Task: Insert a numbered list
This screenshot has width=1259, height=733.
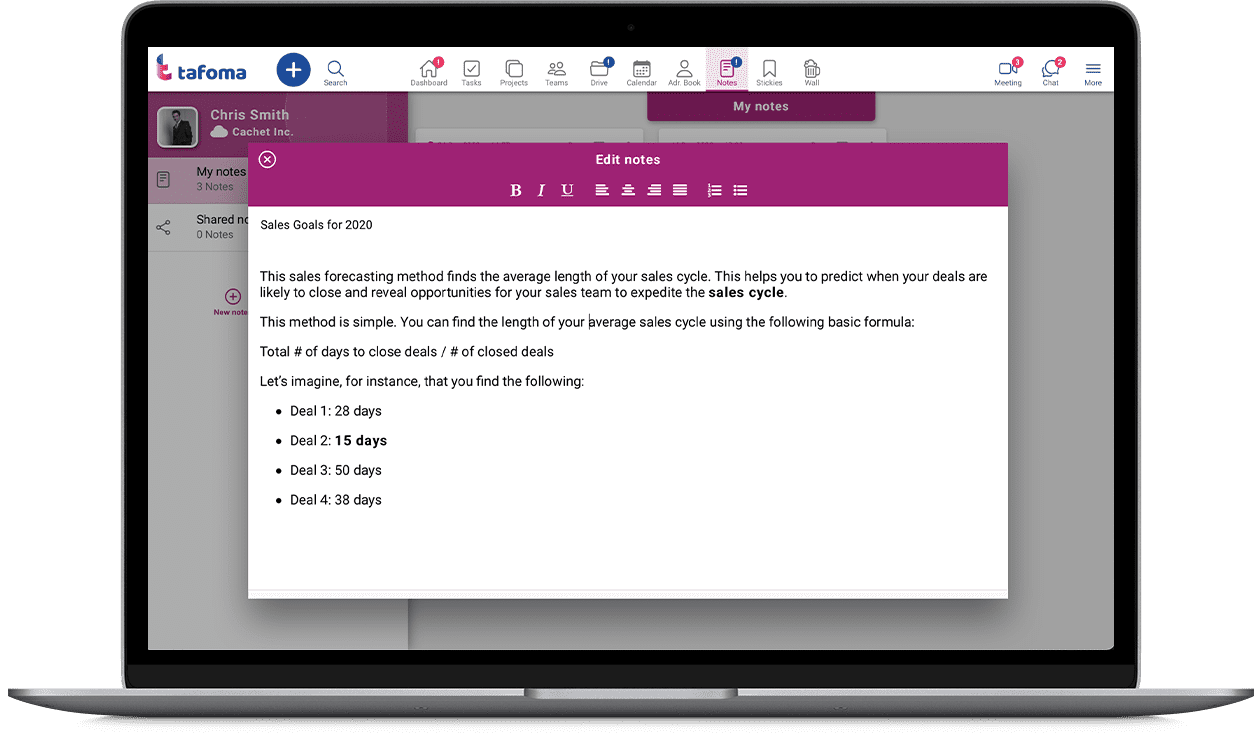Action: [714, 190]
